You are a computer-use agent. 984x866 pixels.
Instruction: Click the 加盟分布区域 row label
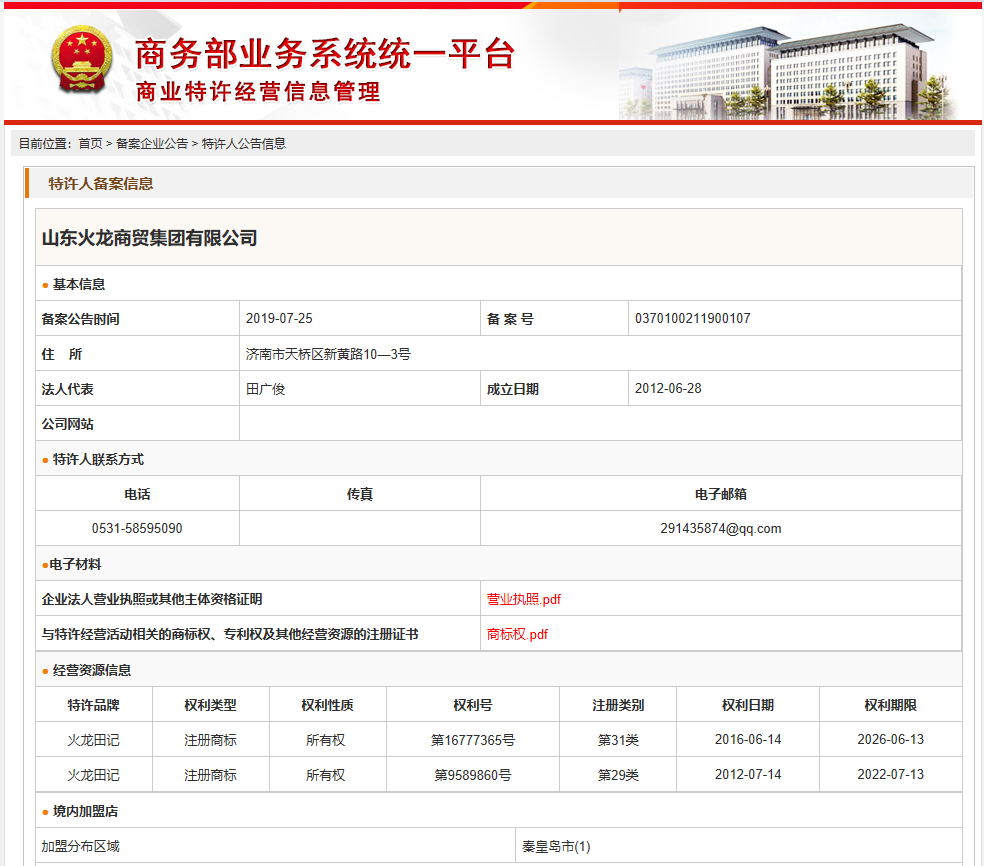pyautogui.click(x=80, y=847)
